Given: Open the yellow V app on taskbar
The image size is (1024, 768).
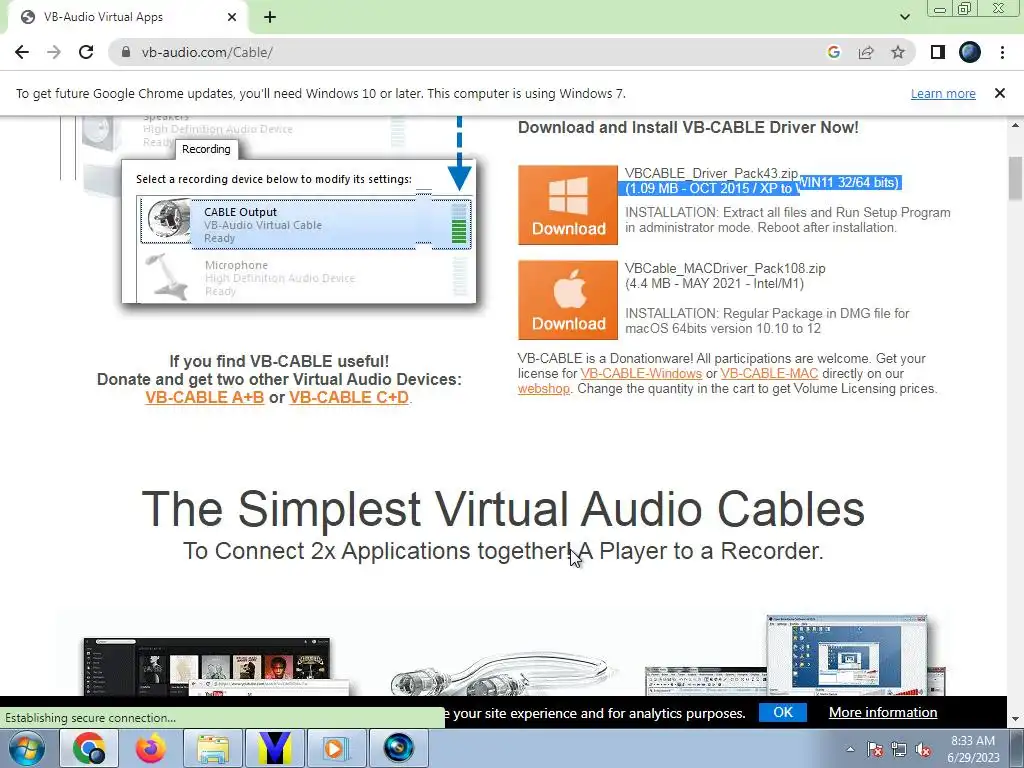Looking at the screenshot, I should [274, 748].
